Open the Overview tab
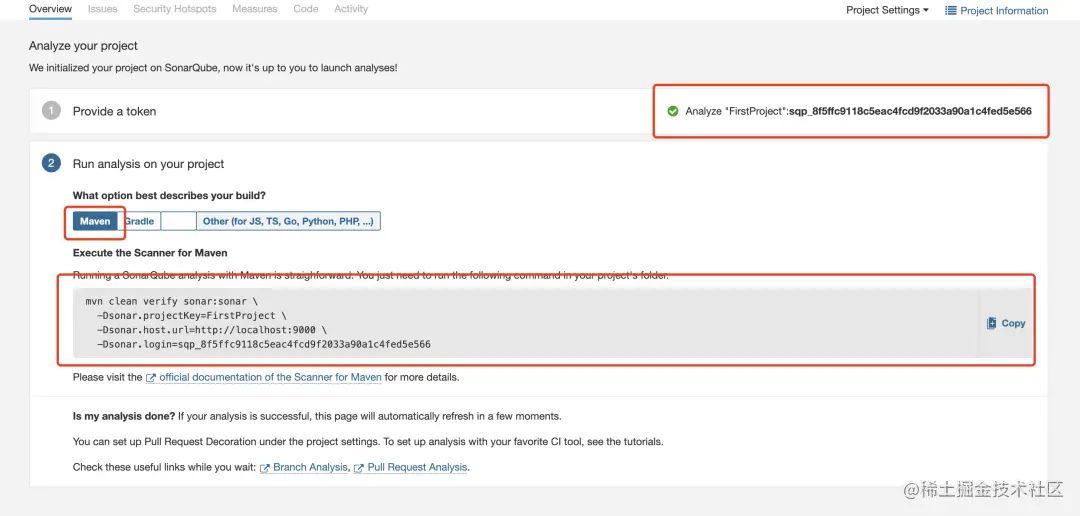 50,9
